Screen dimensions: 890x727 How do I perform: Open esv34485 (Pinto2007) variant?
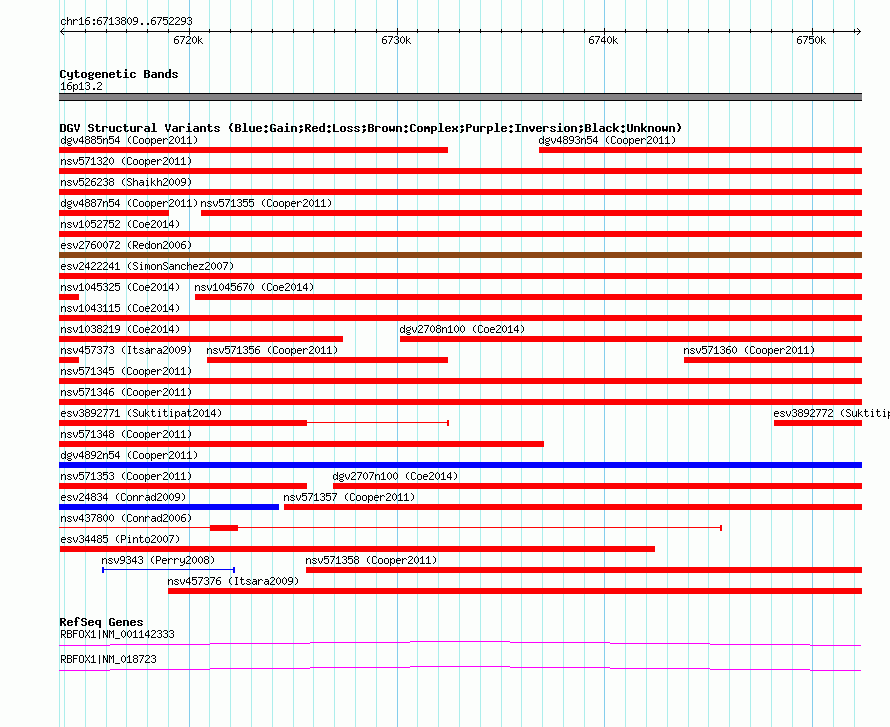pos(120,539)
